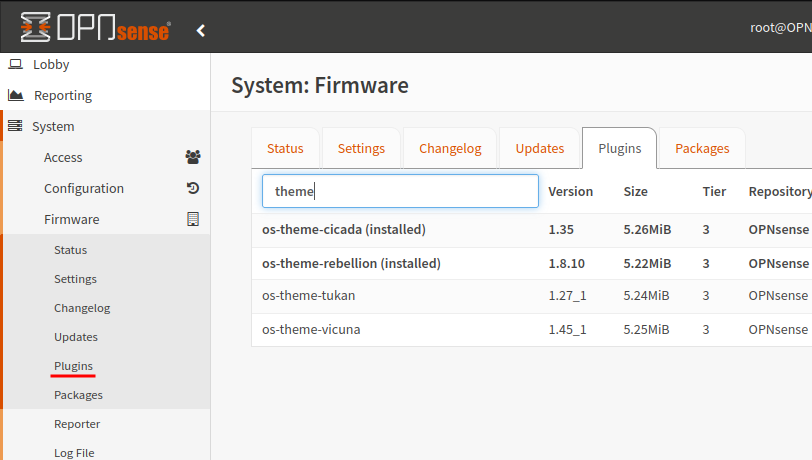
Task: Select the Plugins tab
Action: [619, 148]
